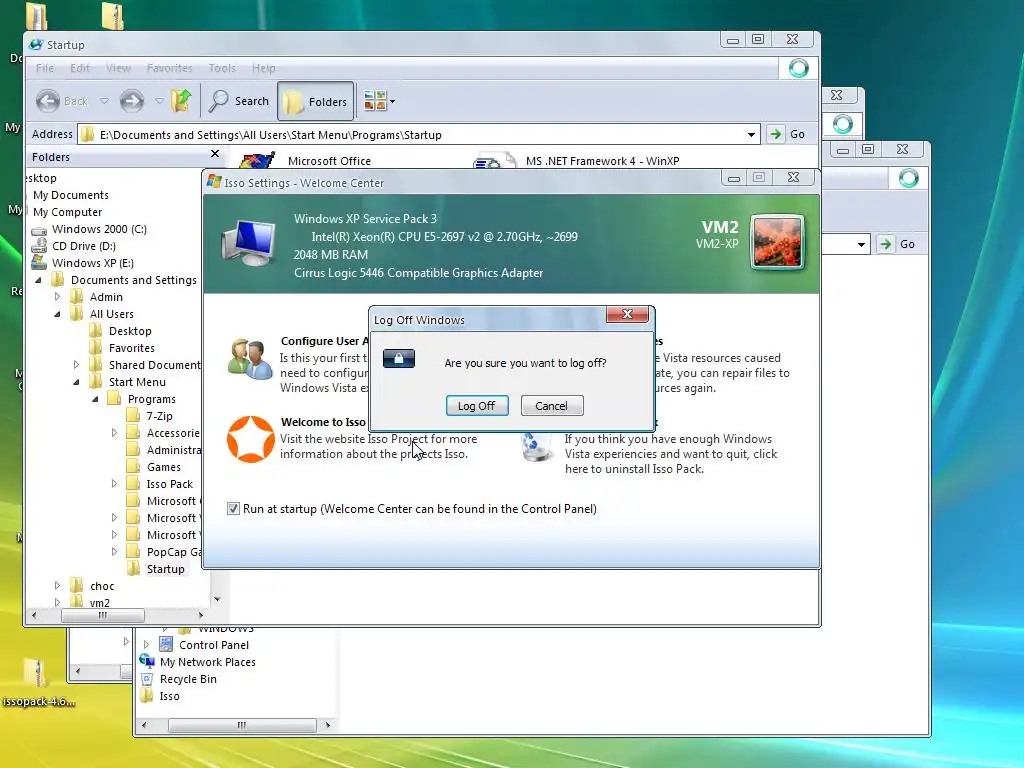This screenshot has width=1024, height=768.
Task: Click the Forward arrow in Startup window
Action: 131,101
